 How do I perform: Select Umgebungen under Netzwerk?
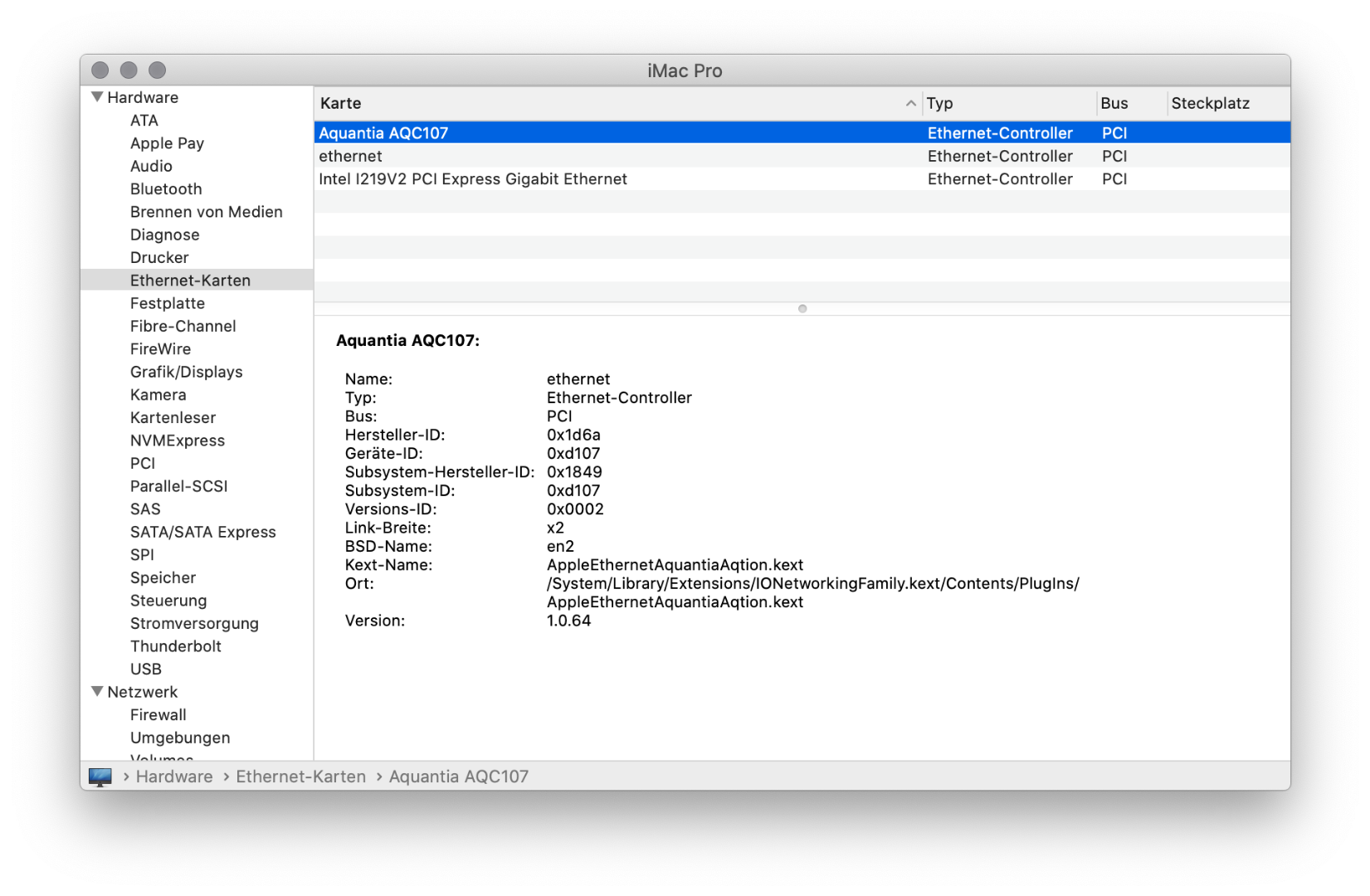[180, 738]
